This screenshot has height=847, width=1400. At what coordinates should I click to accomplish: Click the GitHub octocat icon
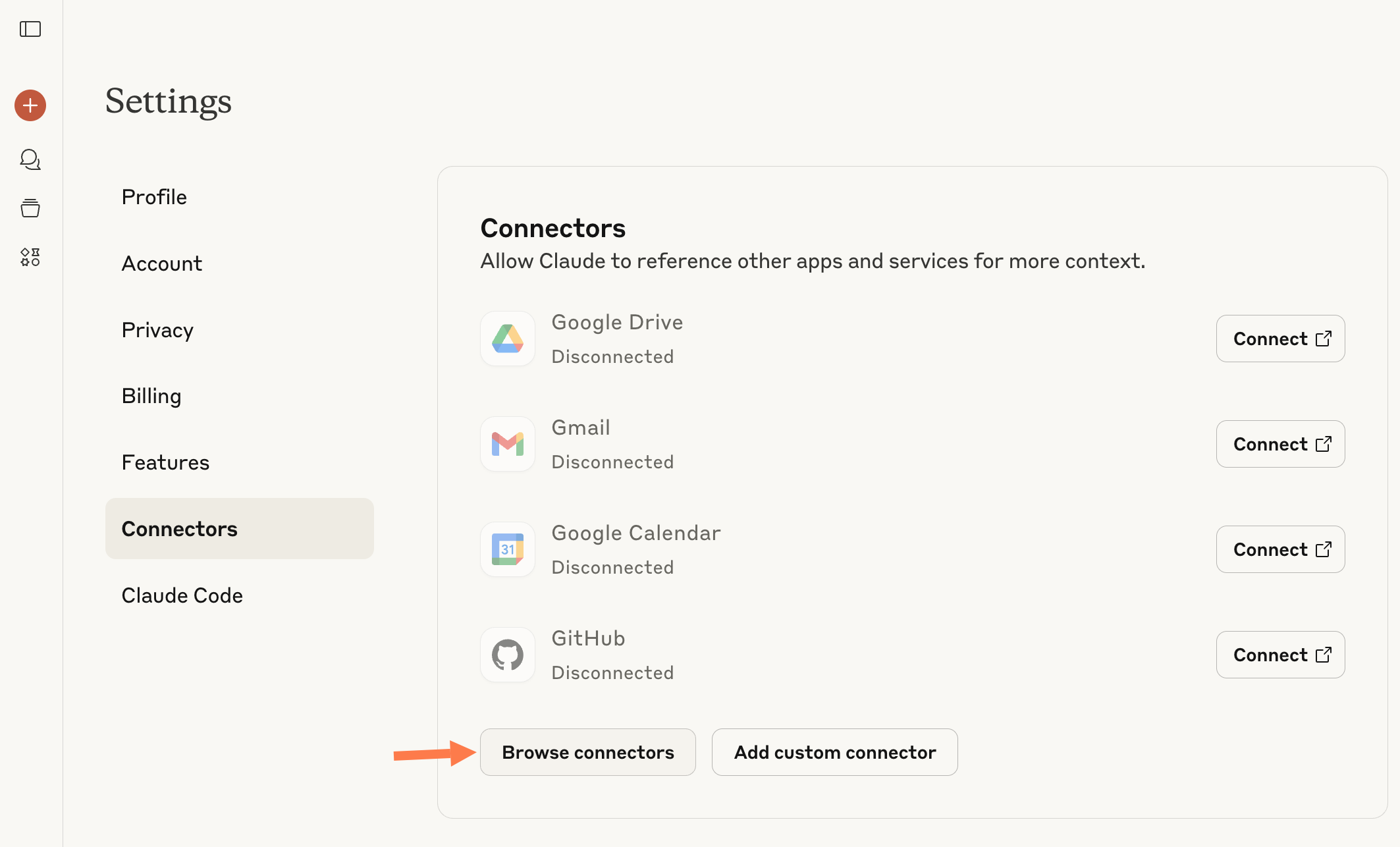pos(507,655)
